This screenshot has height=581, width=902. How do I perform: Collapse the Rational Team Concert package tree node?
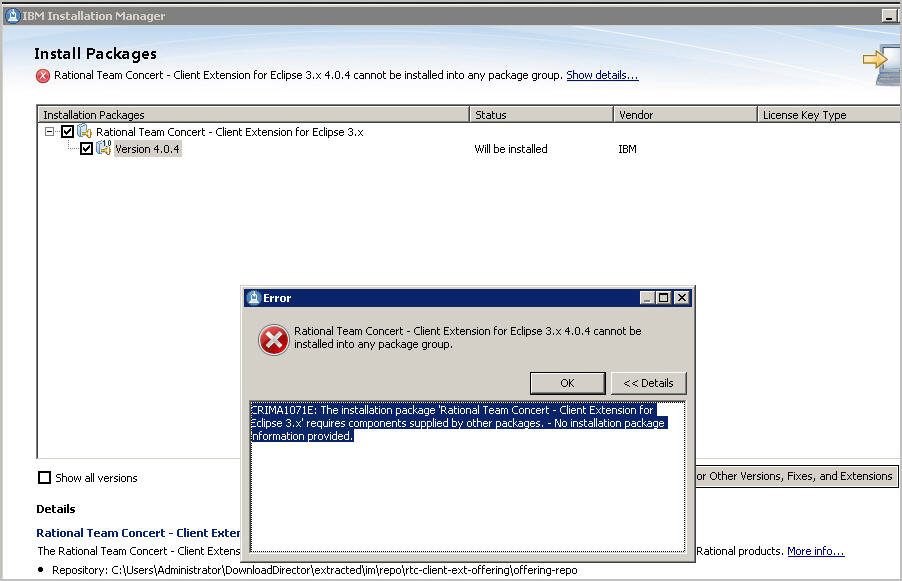coord(49,132)
